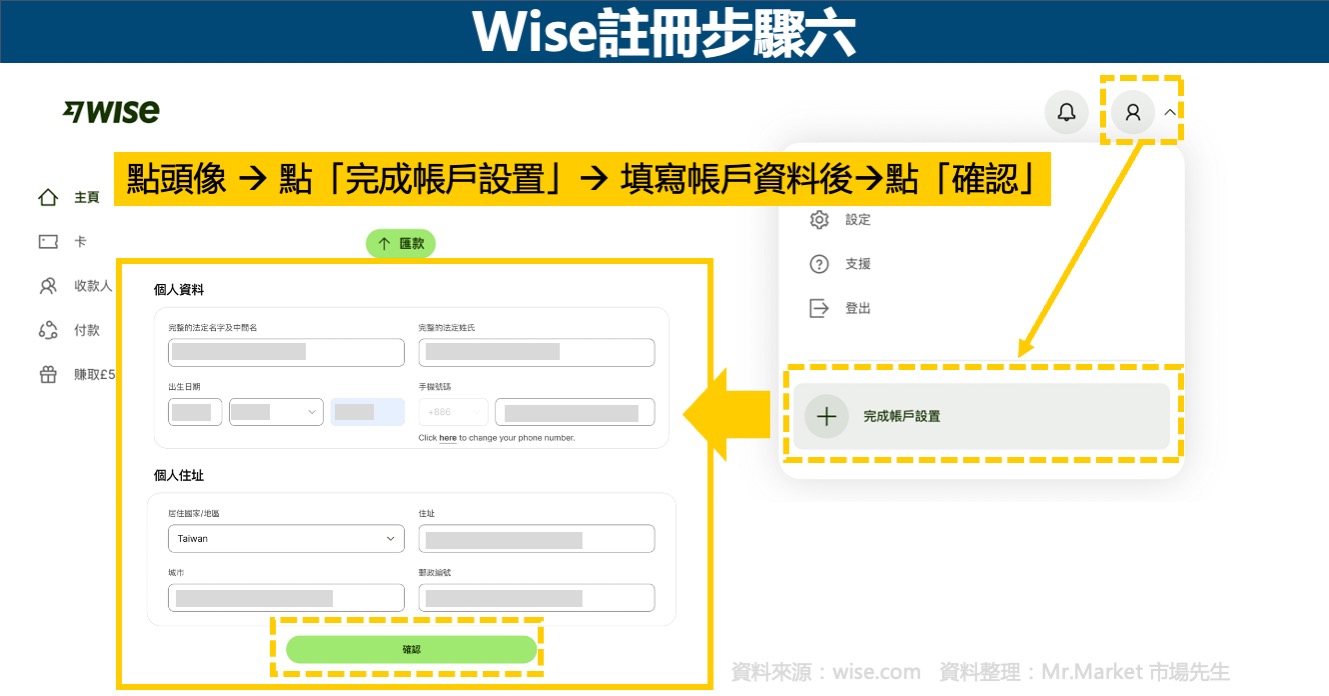This screenshot has height=696, width=1329.
Task: Open 支援 in profile menu
Action: (x=858, y=264)
